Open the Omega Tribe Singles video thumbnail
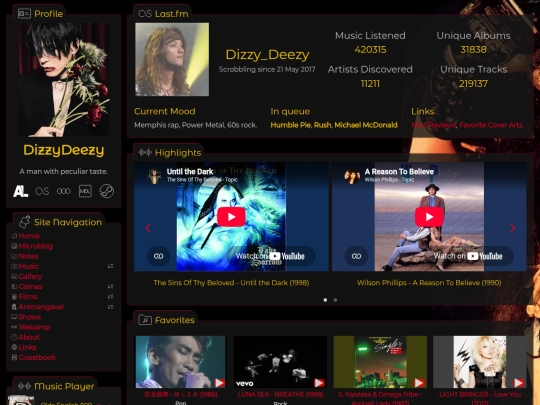 [380, 362]
